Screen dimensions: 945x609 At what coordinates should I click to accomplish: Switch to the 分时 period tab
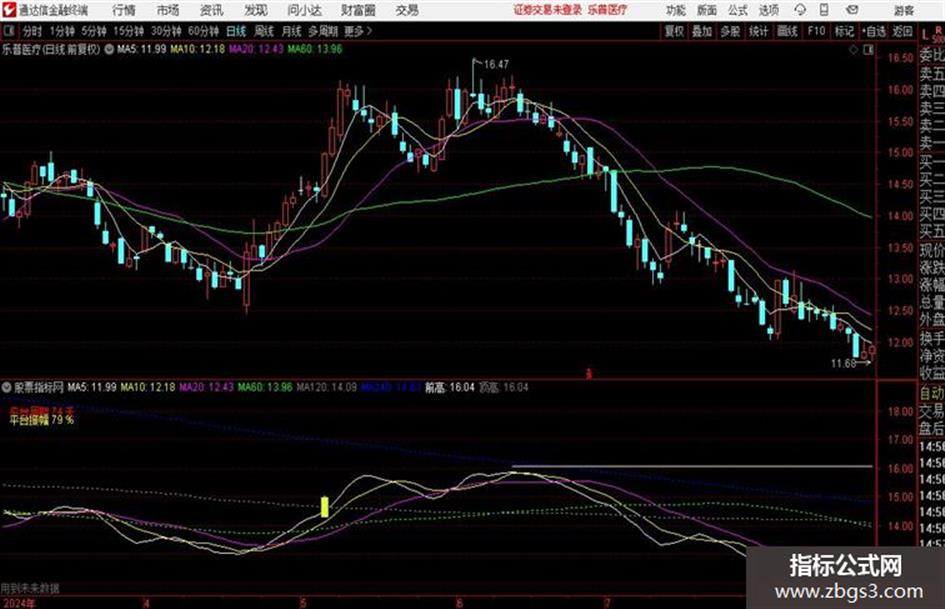(x=33, y=31)
